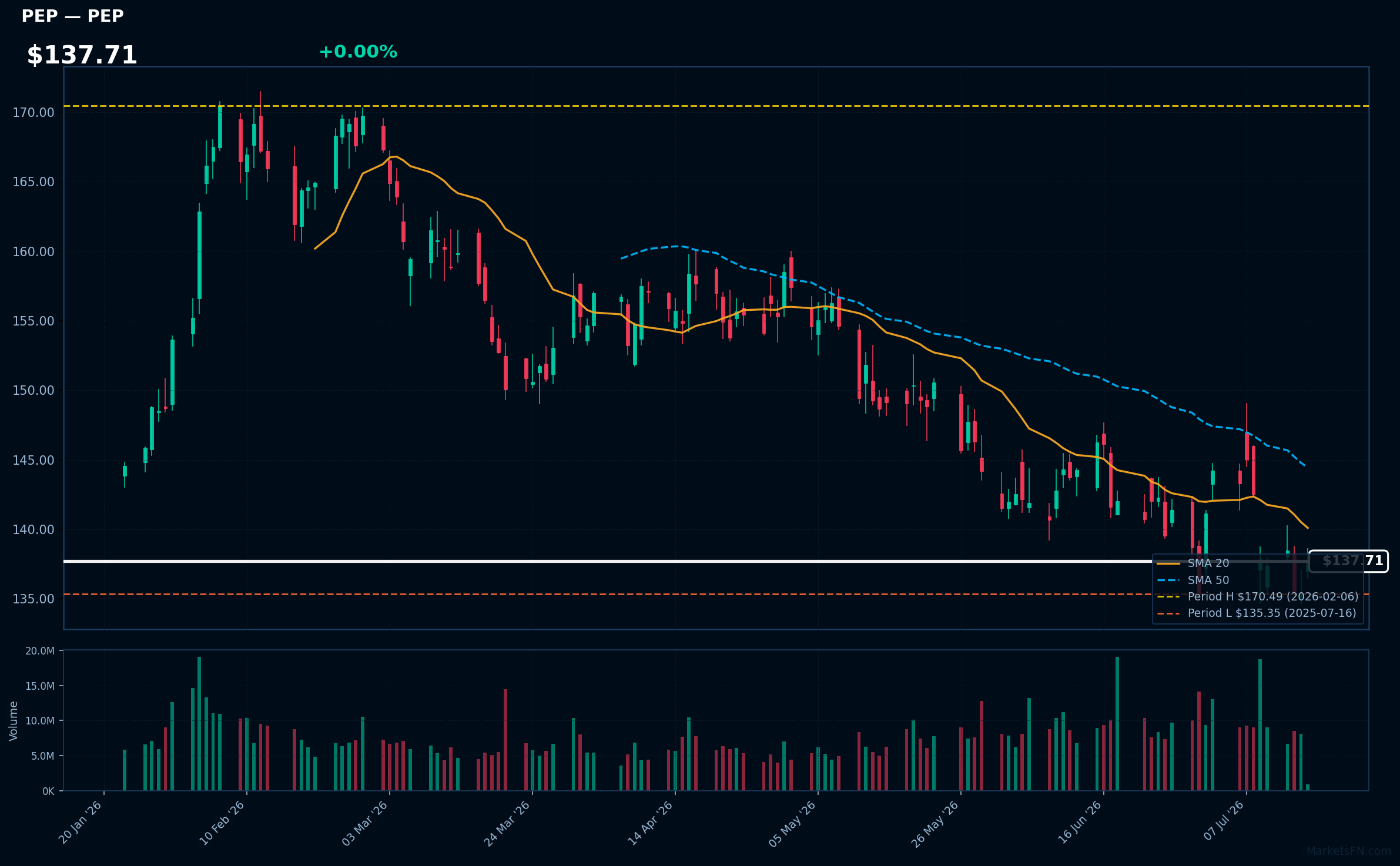Select the 07 Jul '26 date tick

[x=1224, y=820]
